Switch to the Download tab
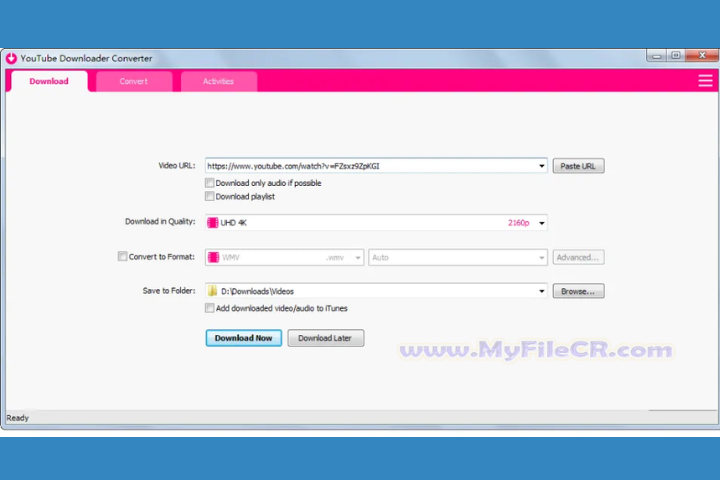 pos(49,81)
